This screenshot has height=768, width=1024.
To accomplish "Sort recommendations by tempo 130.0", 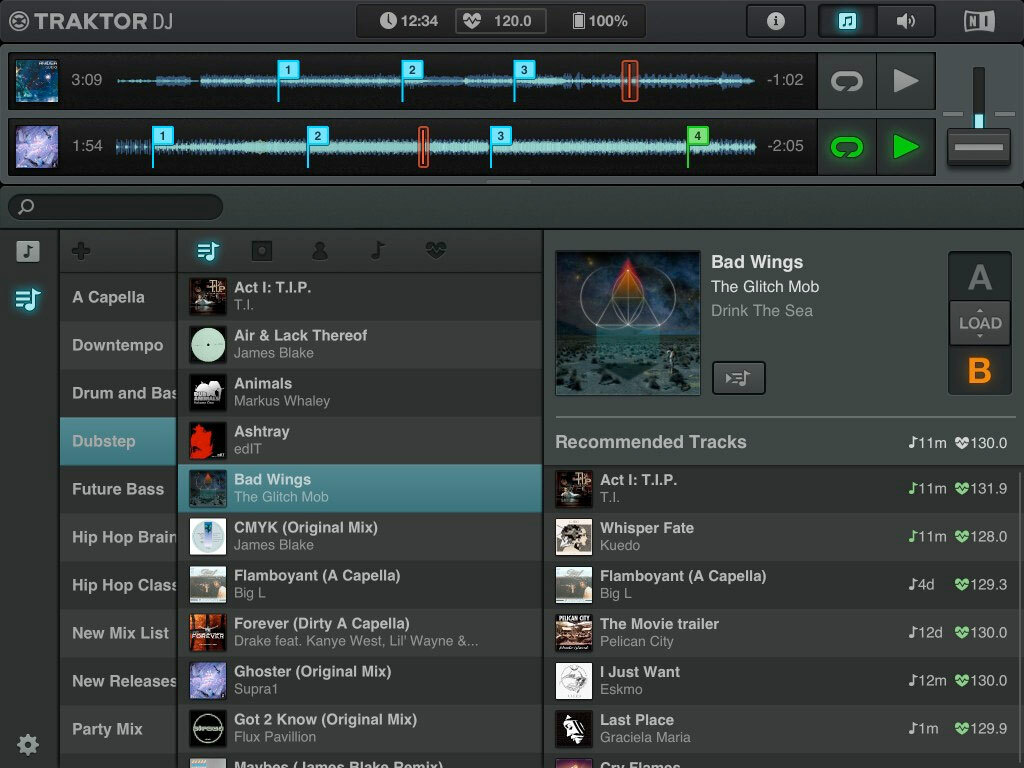I will click(x=981, y=443).
